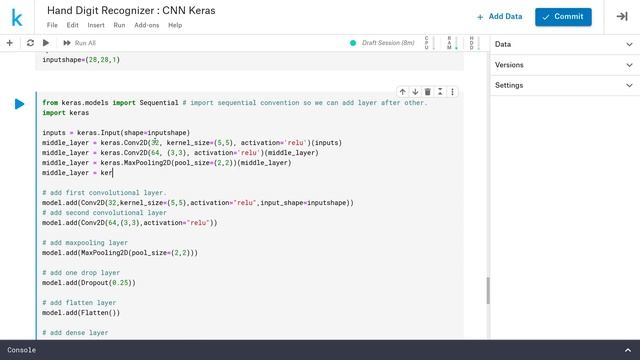Click the notebook title Hand Digit Recognizer

pyautogui.click(x=131, y=11)
